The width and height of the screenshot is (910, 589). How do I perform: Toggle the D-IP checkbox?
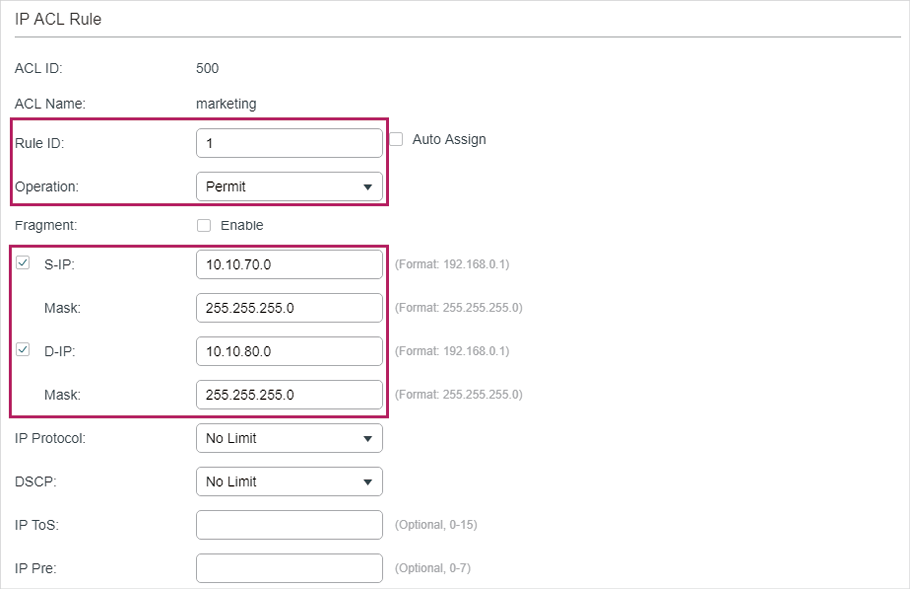pyautogui.click(x=22, y=351)
